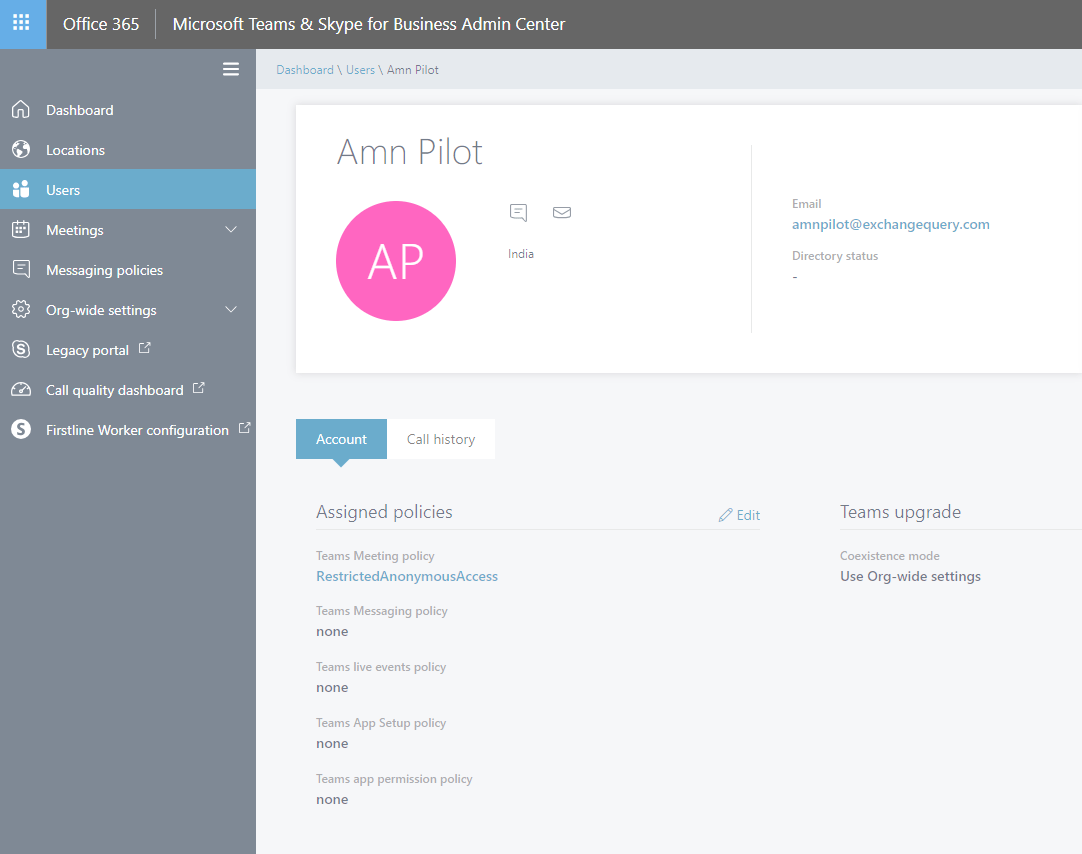Image resolution: width=1082 pixels, height=854 pixels.
Task: Click the Teams live events policy label
Action: pos(381,667)
